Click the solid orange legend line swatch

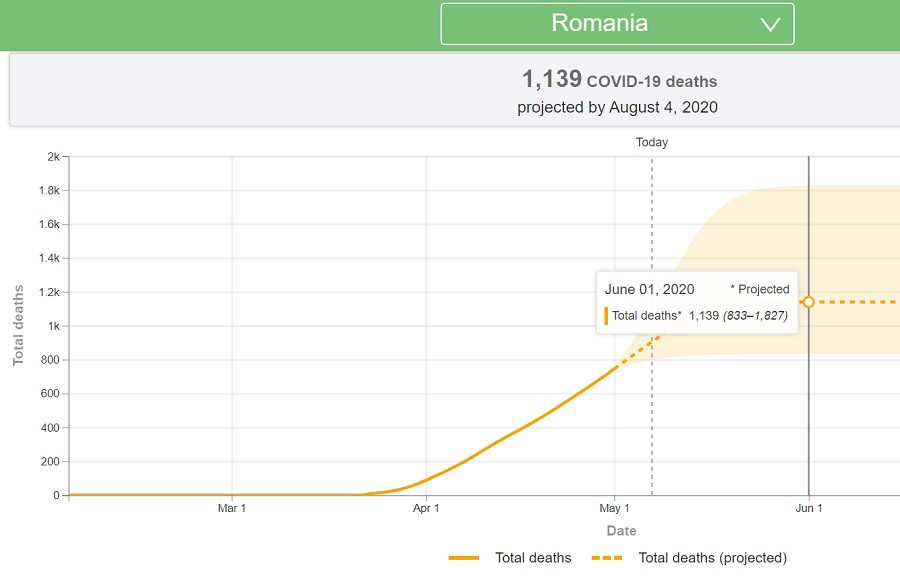pyautogui.click(x=465, y=558)
